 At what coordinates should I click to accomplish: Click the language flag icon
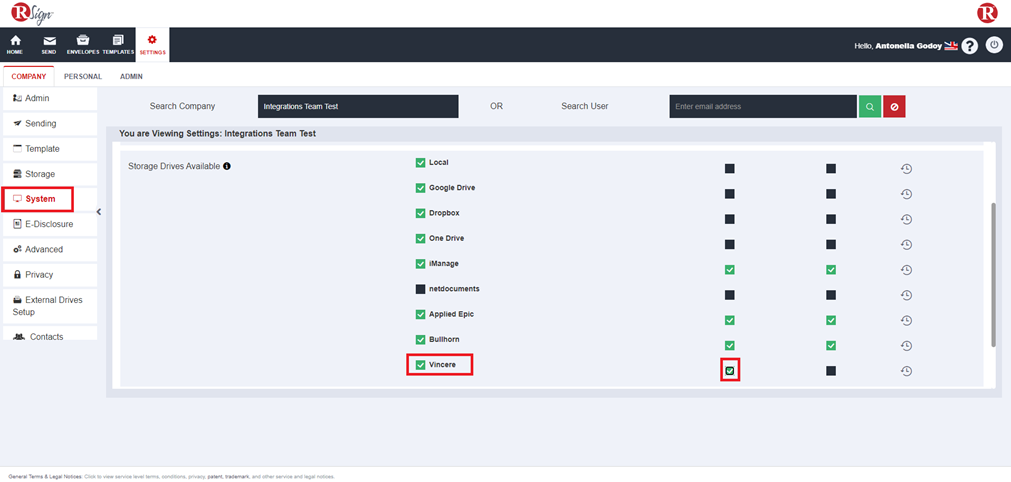[x=951, y=46]
